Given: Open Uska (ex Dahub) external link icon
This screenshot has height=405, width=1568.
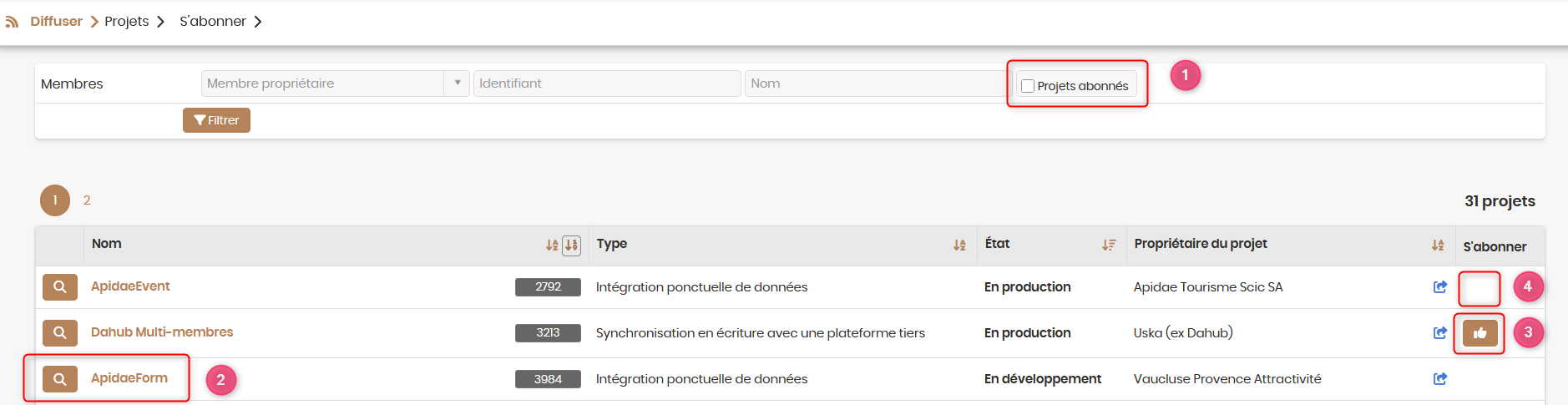Looking at the screenshot, I should pyautogui.click(x=1440, y=332).
